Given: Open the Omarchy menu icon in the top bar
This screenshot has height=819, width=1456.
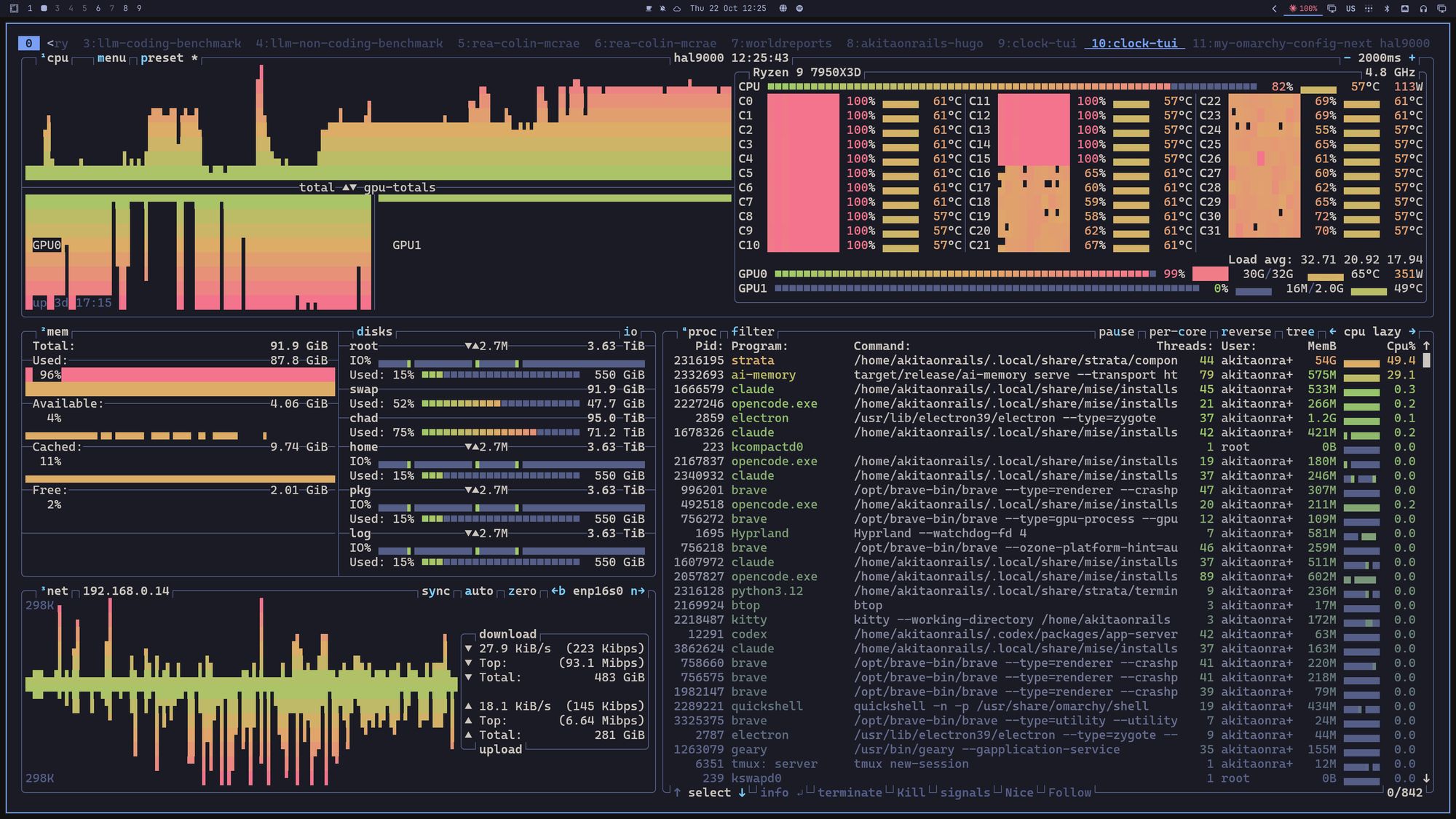Looking at the screenshot, I should (x=14, y=8).
